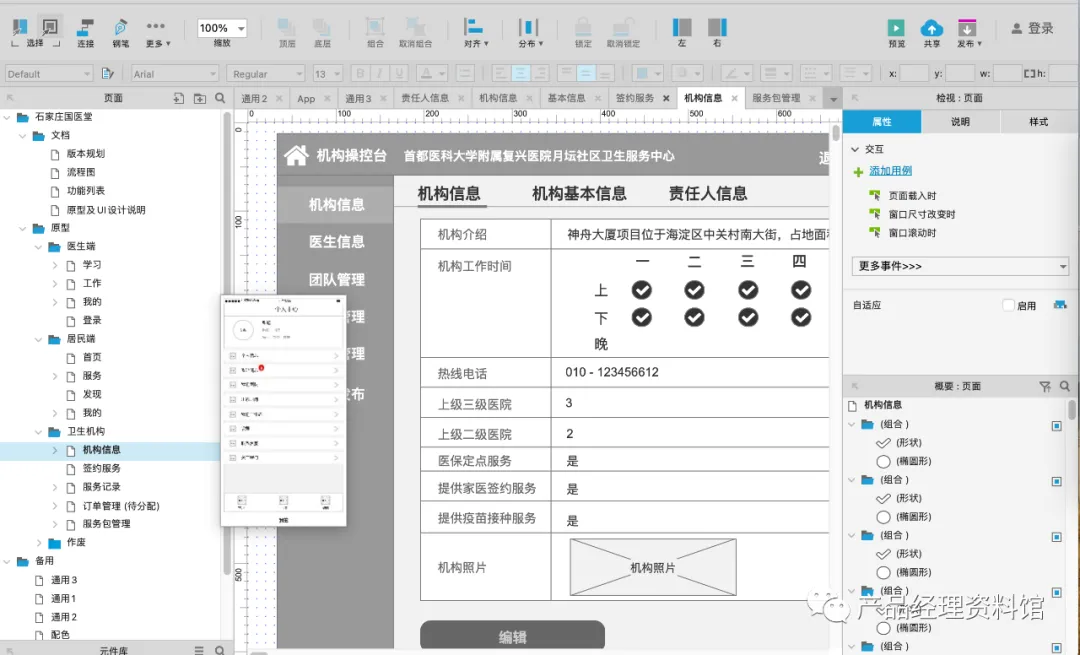Viewport: 1080px width, 655px height.
Task: Click the search icon in 页面 panel
Action: (220, 98)
